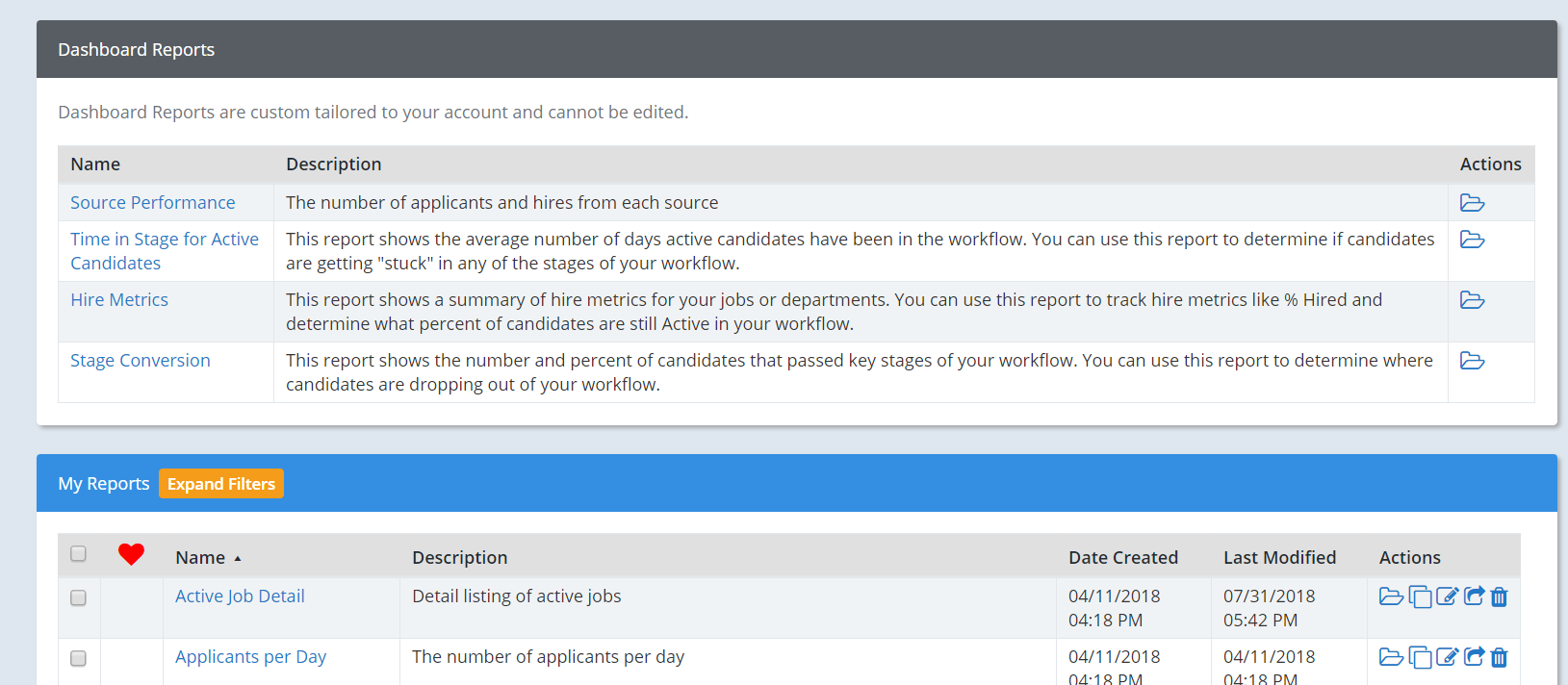Click the Last Modified column header

[x=1280, y=558]
